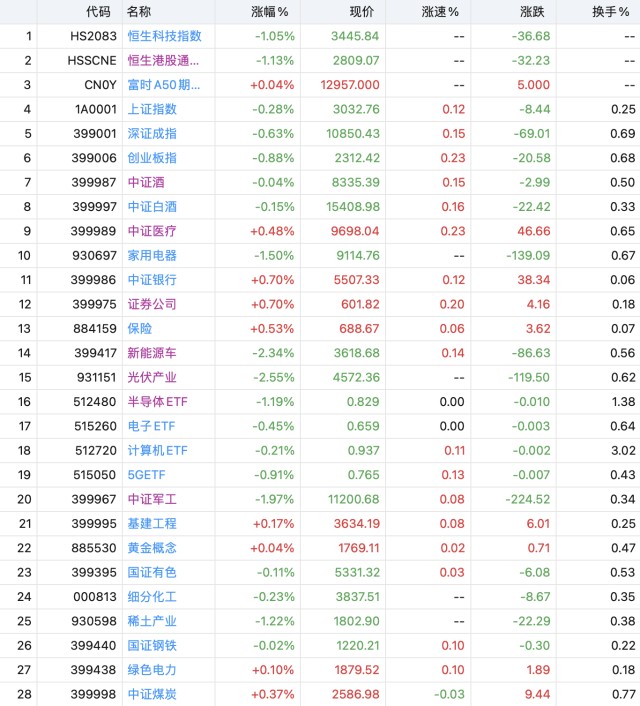Click code HSSCNE
The height and width of the screenshot is (706, 640).
(92, 60)
